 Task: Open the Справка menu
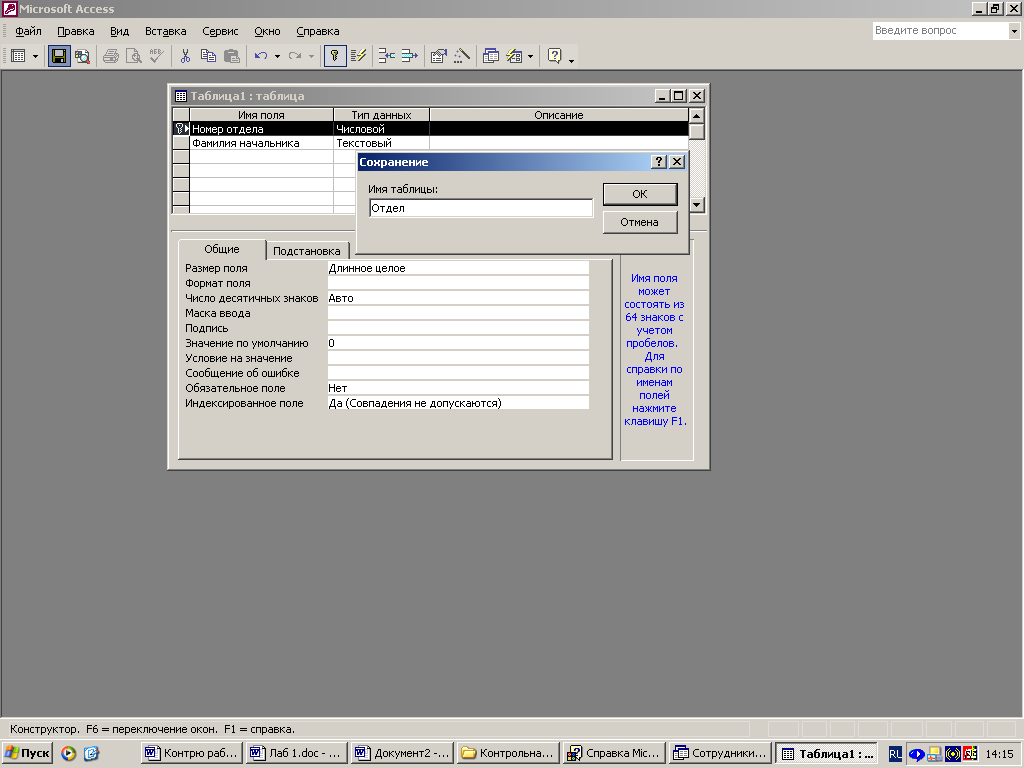[x=317, y=31]
